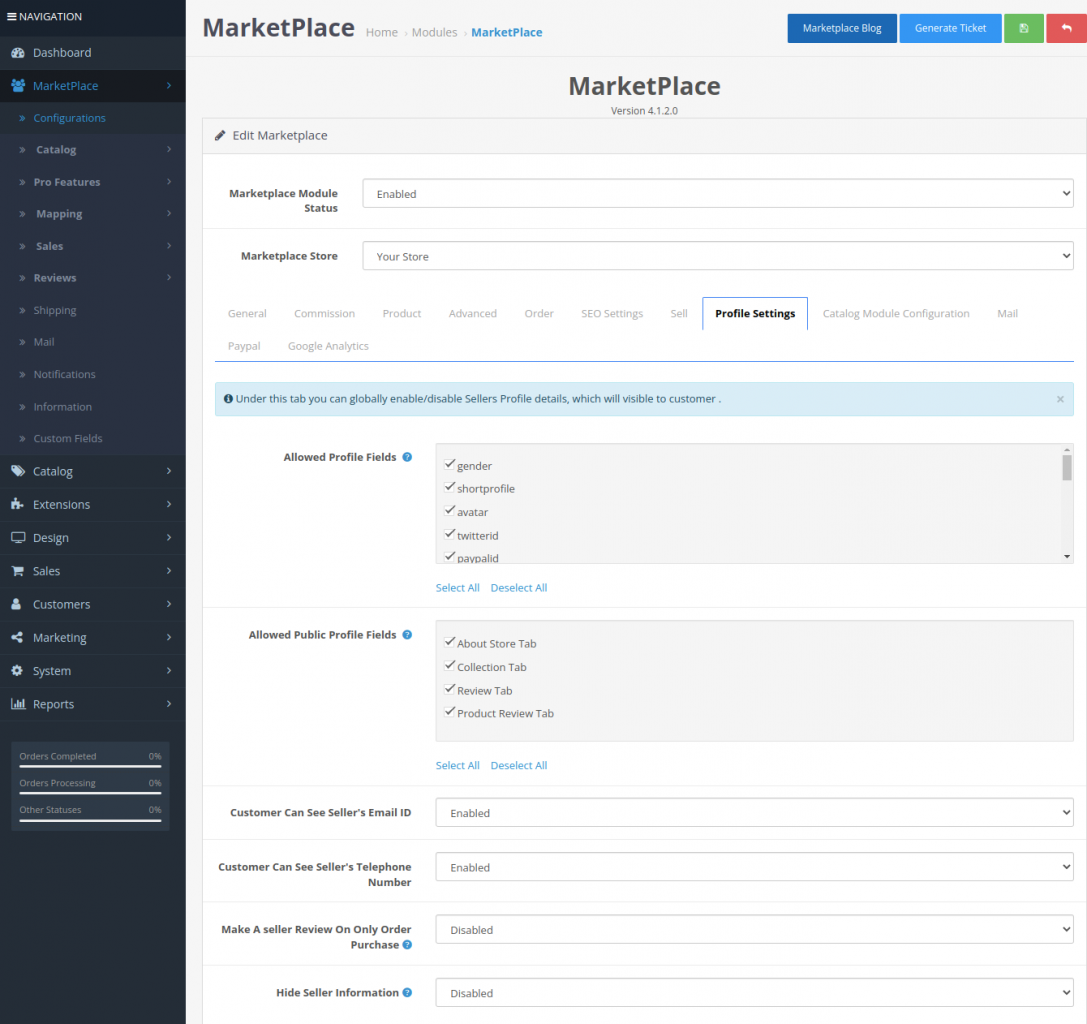Click Orders Completed progress bar
Screen dimensions: 1087x1024
pos(90,766)
